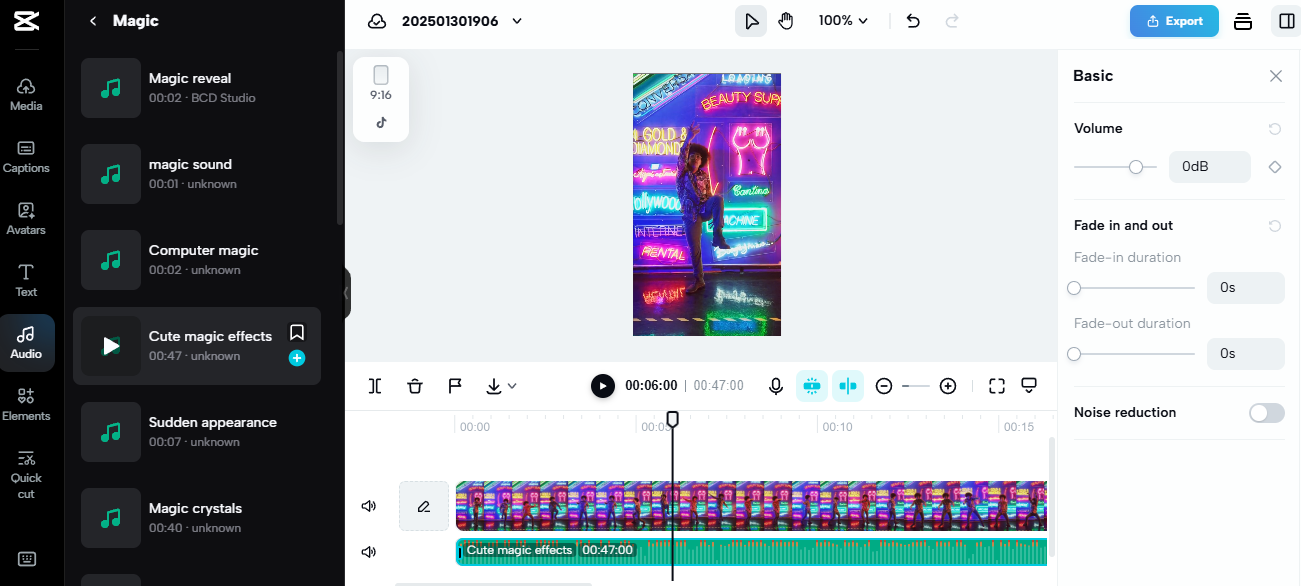This screenshot has width=1301, height=586.
Task: Click the CapCut logo icon
Action: pyautogui.click(x=27, y=21)
